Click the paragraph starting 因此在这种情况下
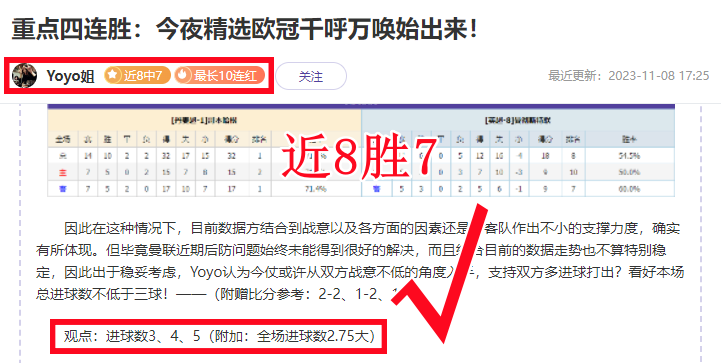The height and width of the screenshot is (363, 721). click(360, 261)
